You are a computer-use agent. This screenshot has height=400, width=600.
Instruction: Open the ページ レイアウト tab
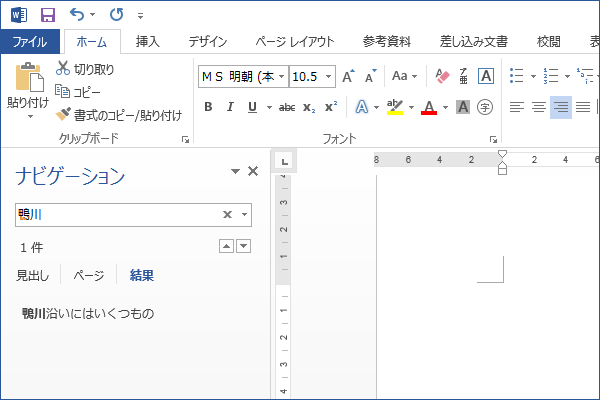click(295, 41)
